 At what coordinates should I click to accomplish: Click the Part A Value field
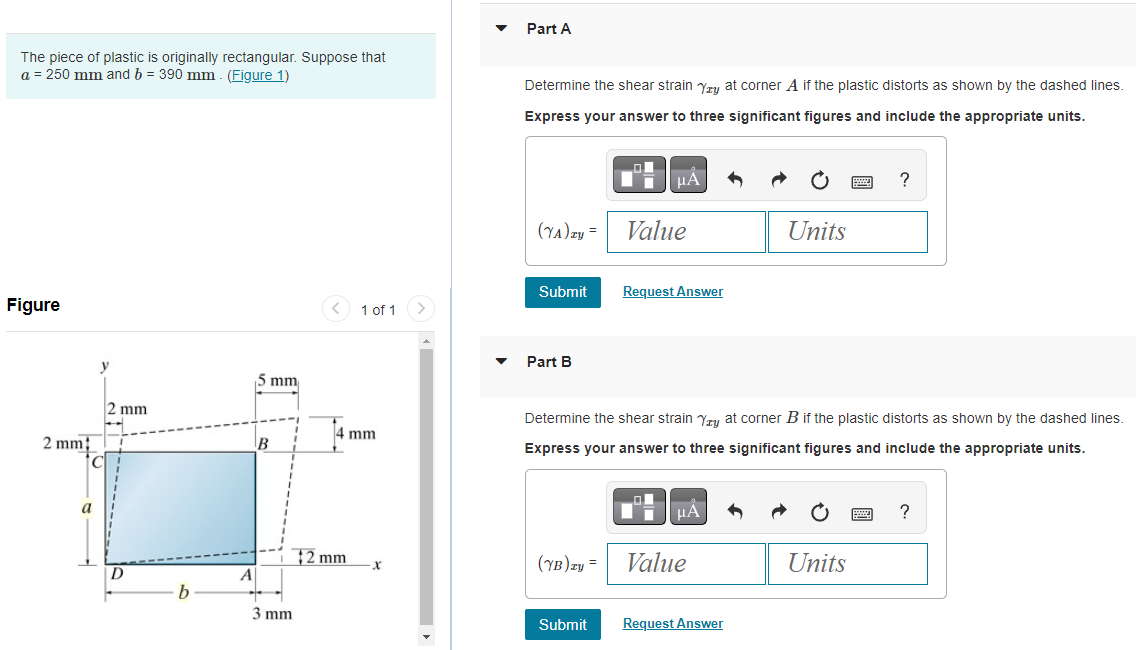pos(686,232)
